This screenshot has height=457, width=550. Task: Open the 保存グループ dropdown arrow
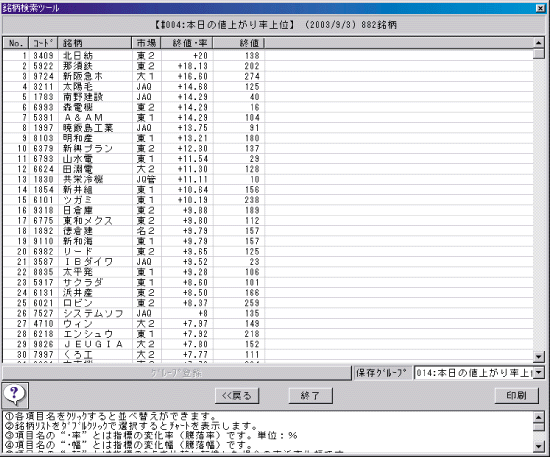click(x=539, y=372)
